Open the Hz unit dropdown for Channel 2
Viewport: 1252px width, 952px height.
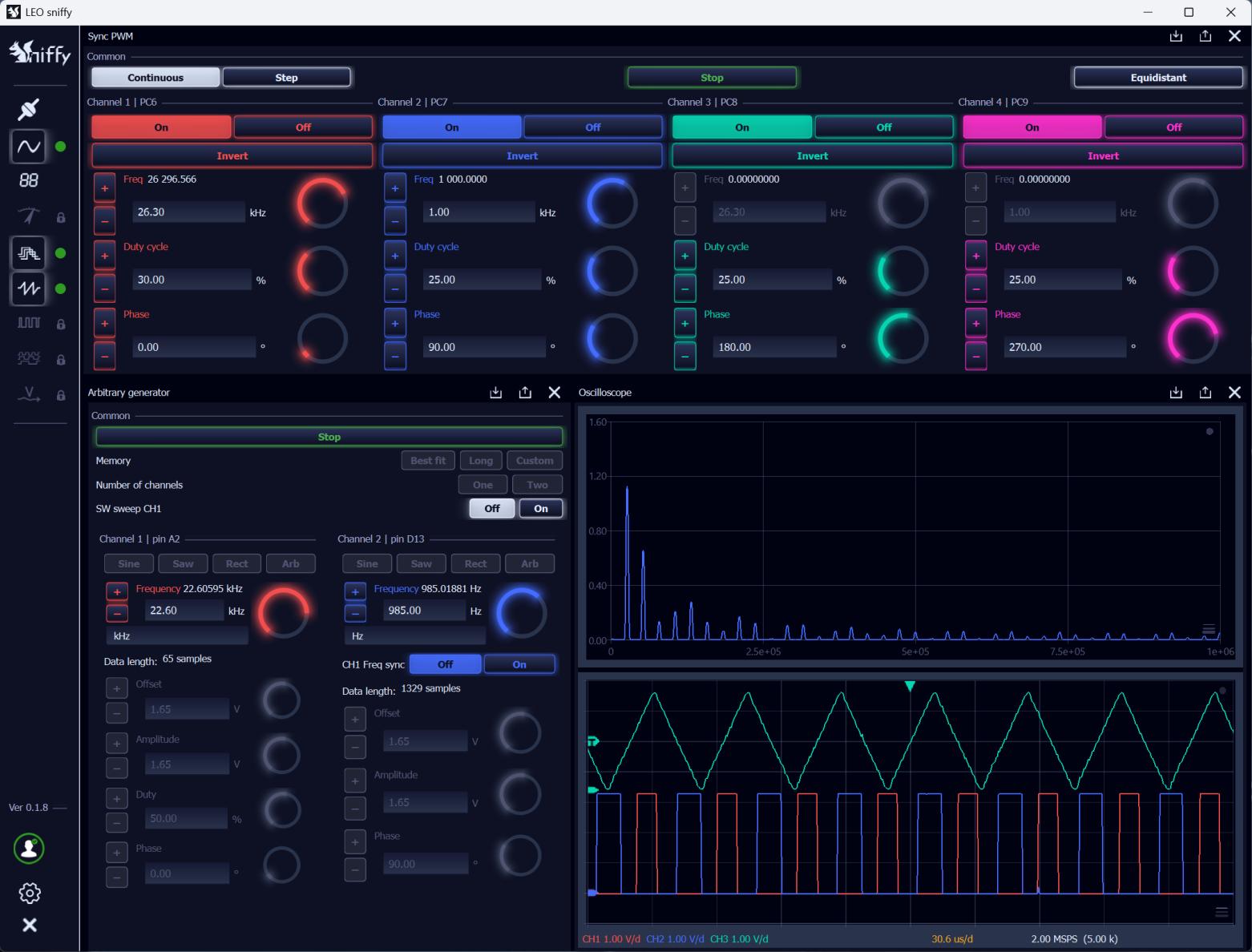pyautogui.click(x=414, y=636)
